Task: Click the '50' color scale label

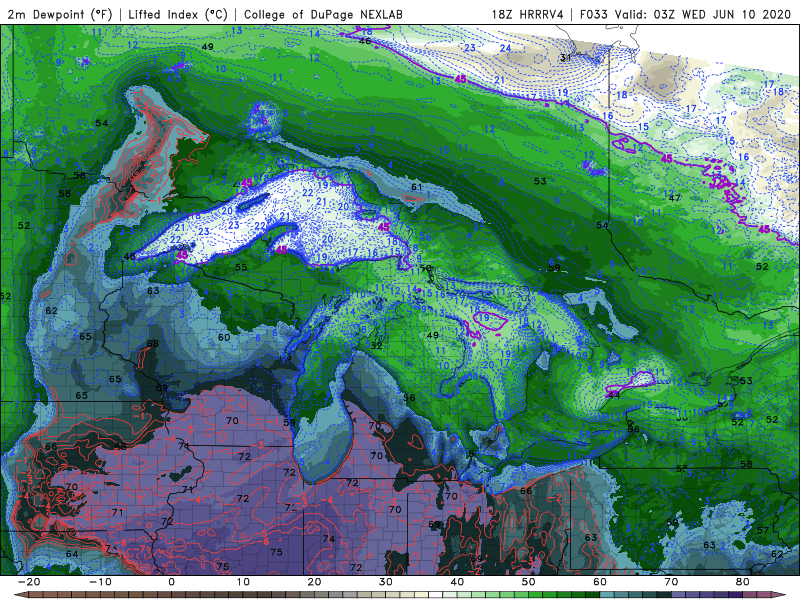Action: click(529, 582)
